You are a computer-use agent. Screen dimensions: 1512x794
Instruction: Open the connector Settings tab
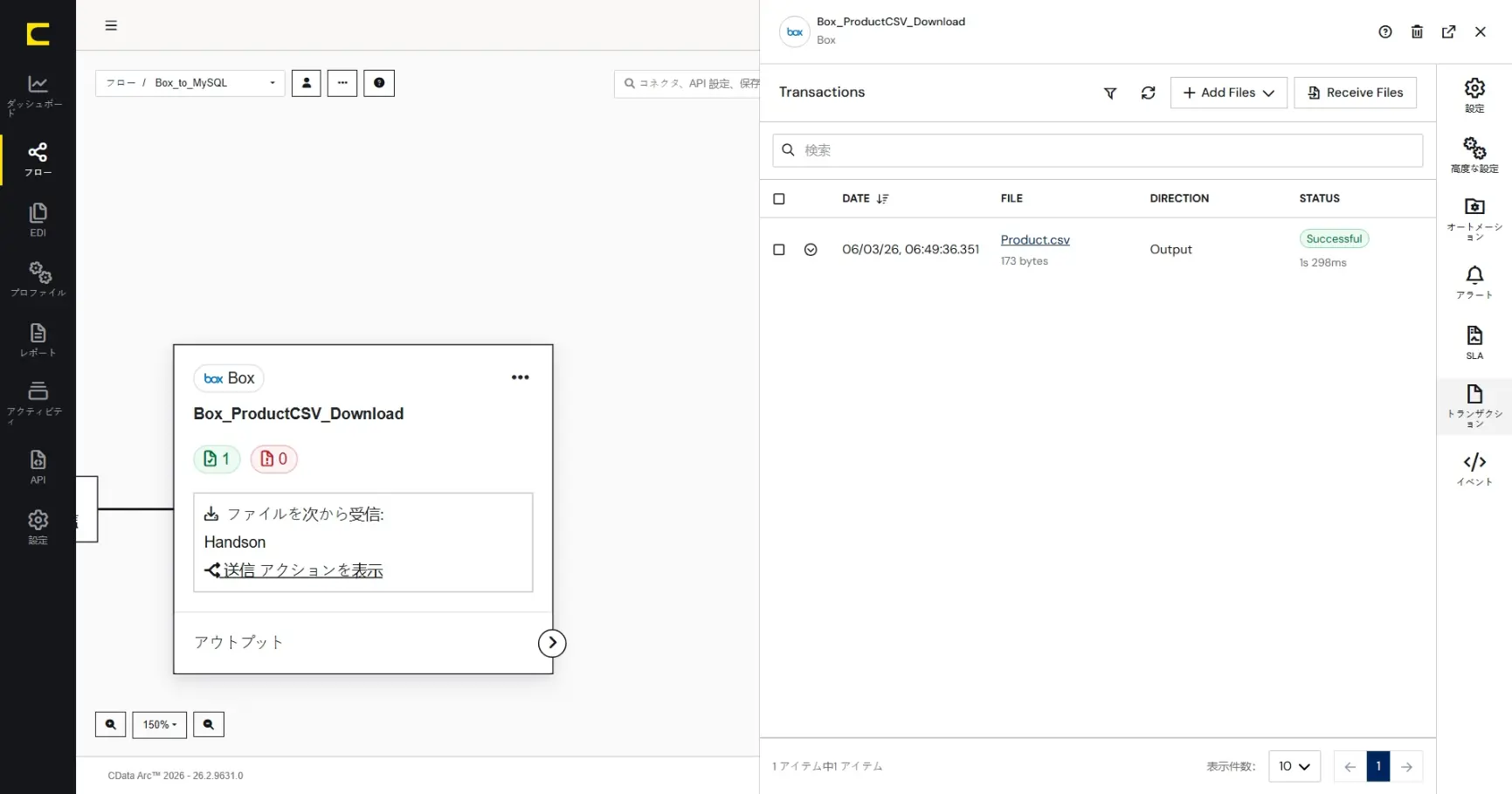(x=1474, y=95)
